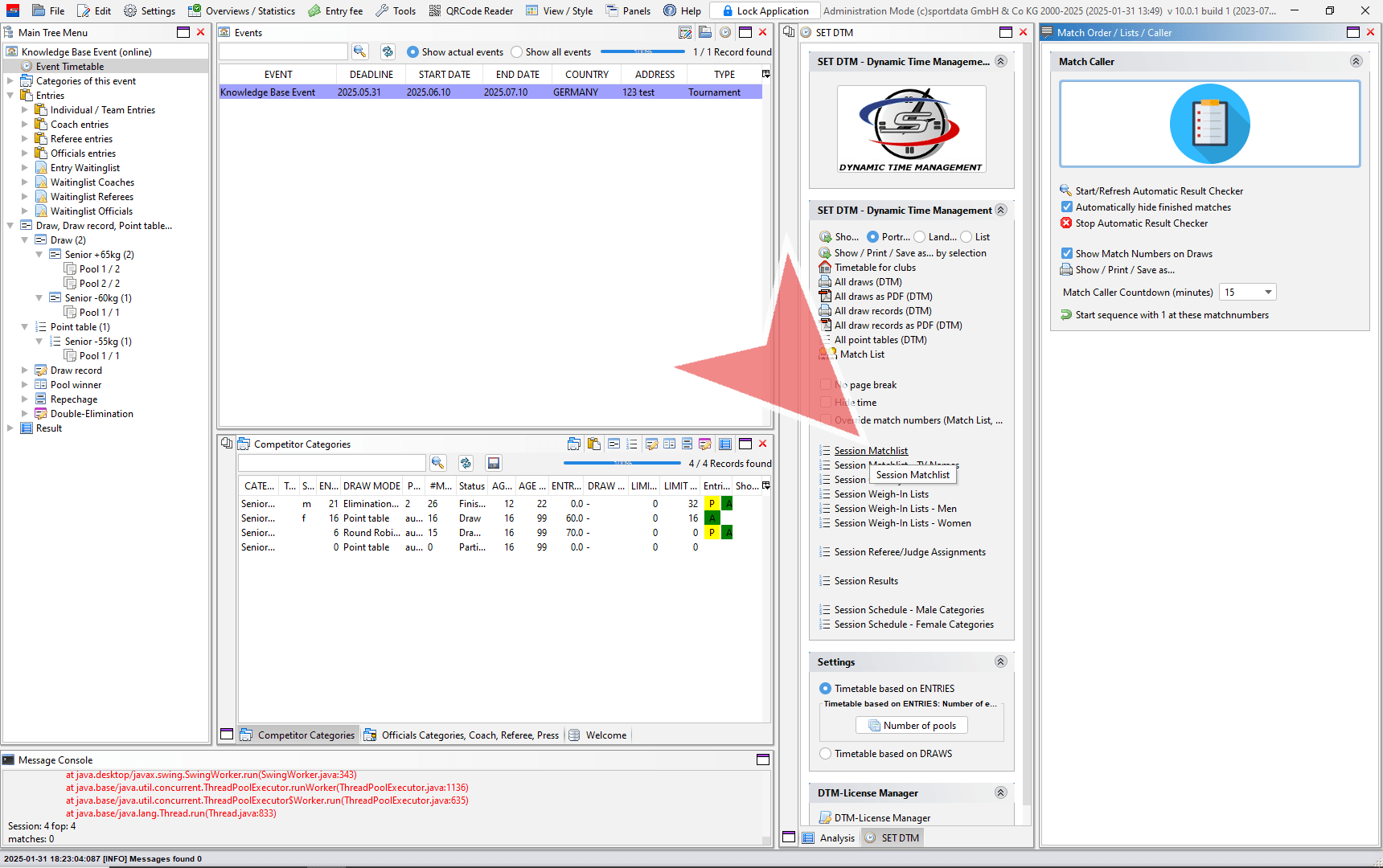Collapse the Settings section in SET DTM
This screenshot has height=868, width=1383.
1000,662
